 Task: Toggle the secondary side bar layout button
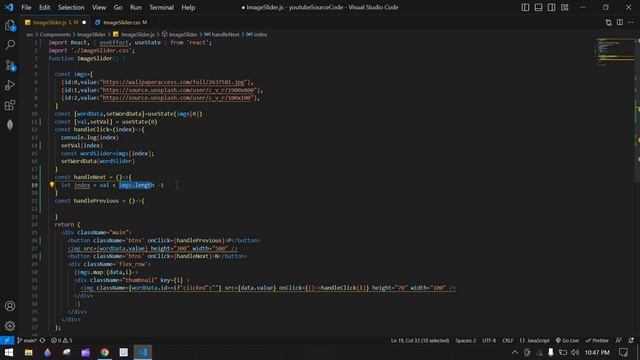(551, 7)
